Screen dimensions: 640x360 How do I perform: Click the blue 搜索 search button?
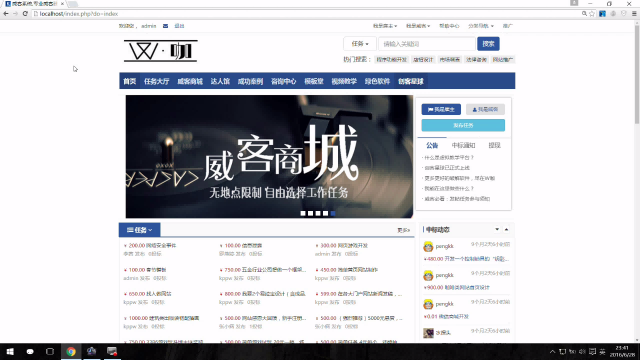click(488, 44)
